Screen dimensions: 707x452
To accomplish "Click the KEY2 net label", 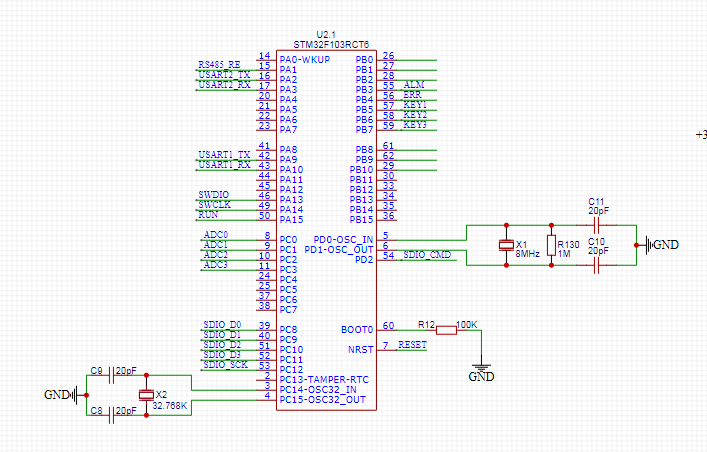I will [415, 115].
